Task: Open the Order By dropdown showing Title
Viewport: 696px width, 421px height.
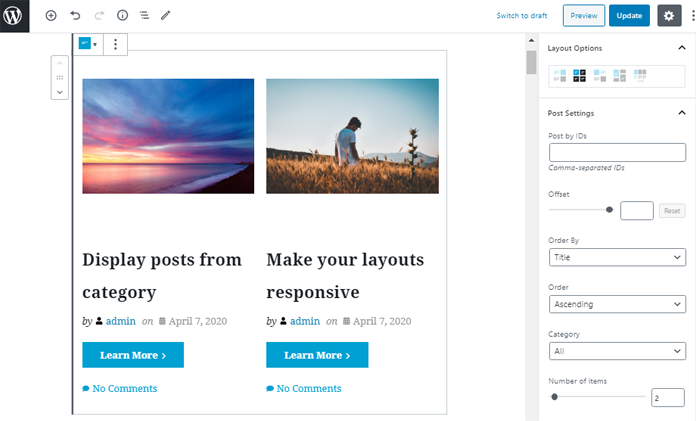Action: coord(617,257)
